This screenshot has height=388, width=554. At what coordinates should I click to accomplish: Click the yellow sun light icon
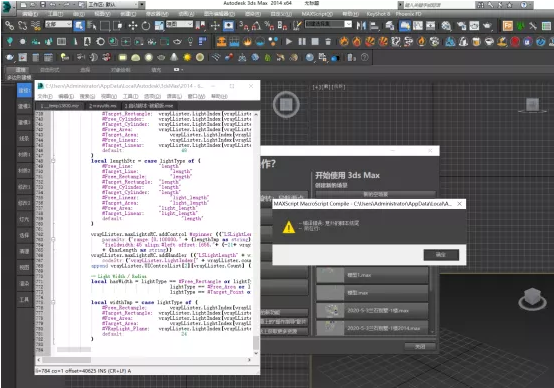point(187,57)
